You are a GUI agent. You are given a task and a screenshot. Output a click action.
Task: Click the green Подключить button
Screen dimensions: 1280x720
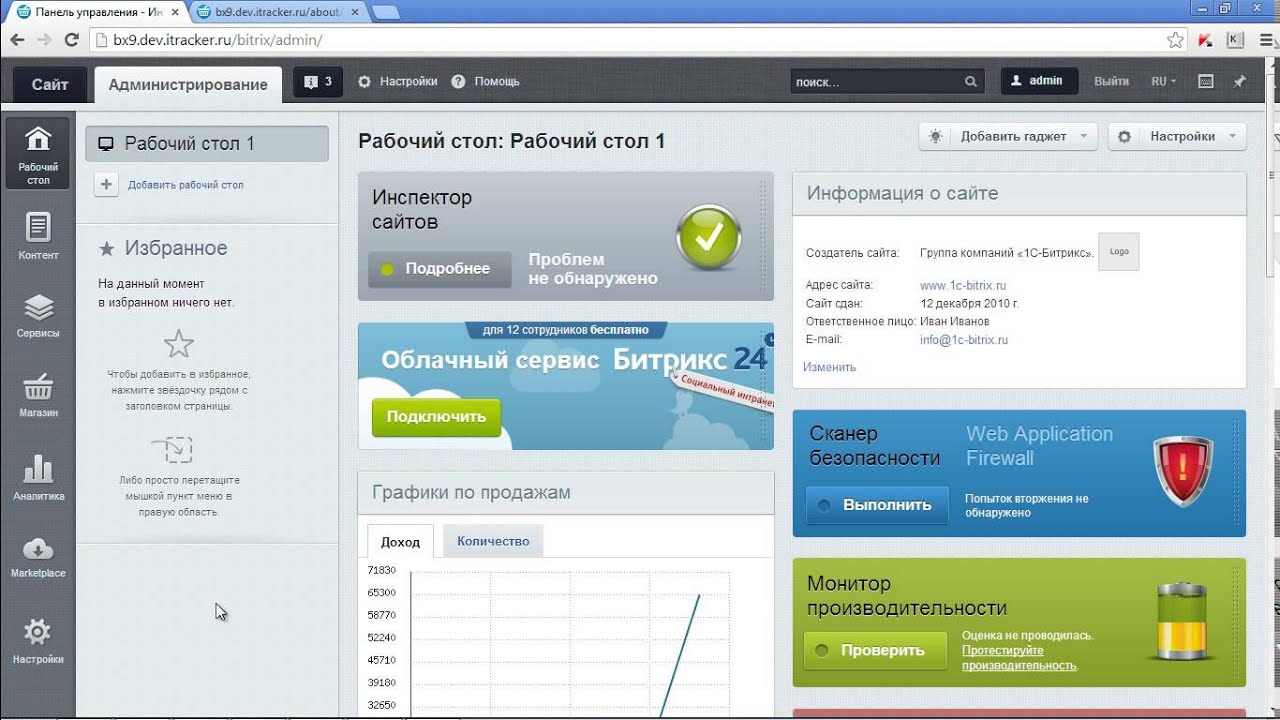point(436,417)
